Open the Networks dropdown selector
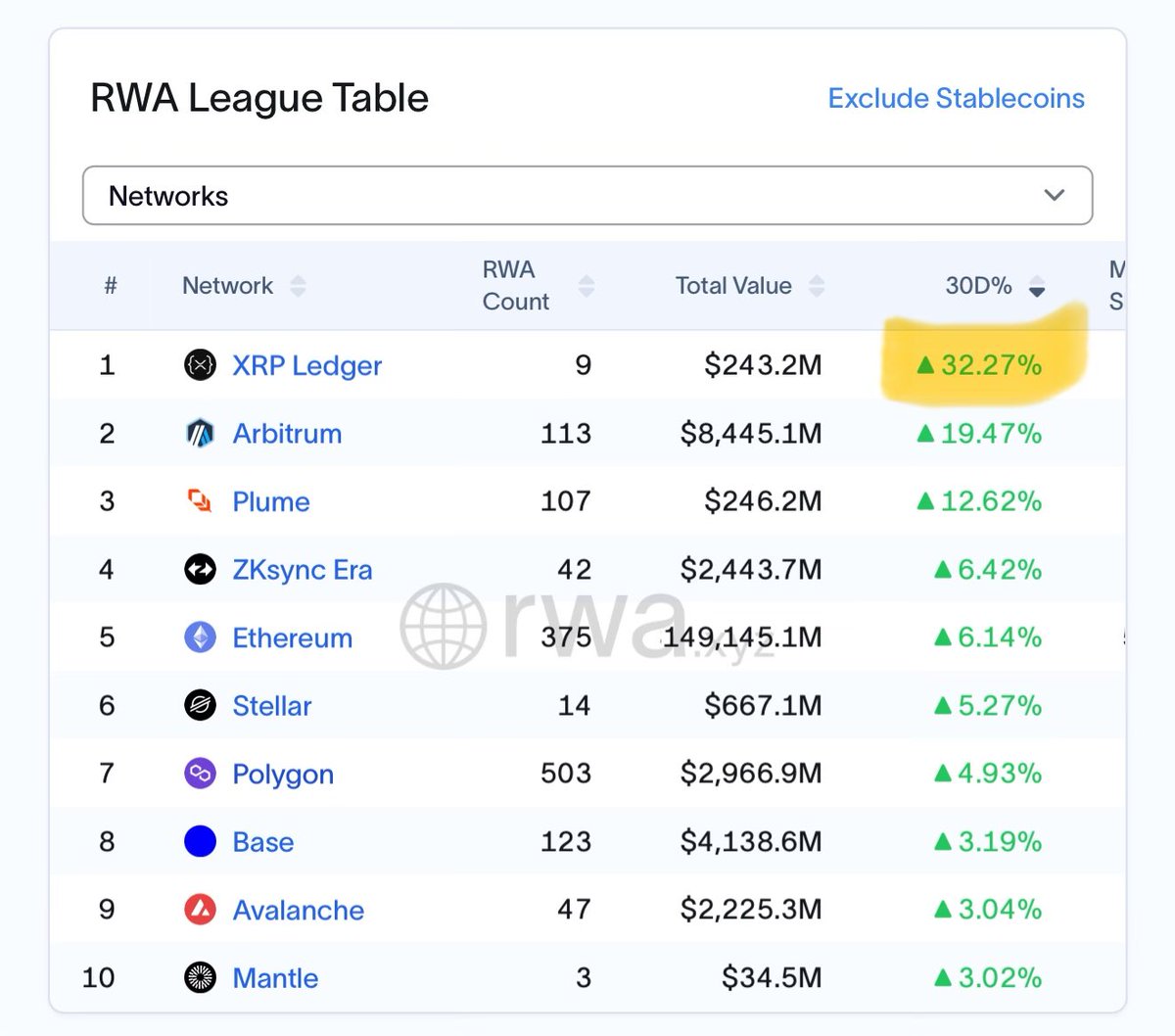Image resolution: width=1175 pixels, height=1036 pixels. click(587, 196)
